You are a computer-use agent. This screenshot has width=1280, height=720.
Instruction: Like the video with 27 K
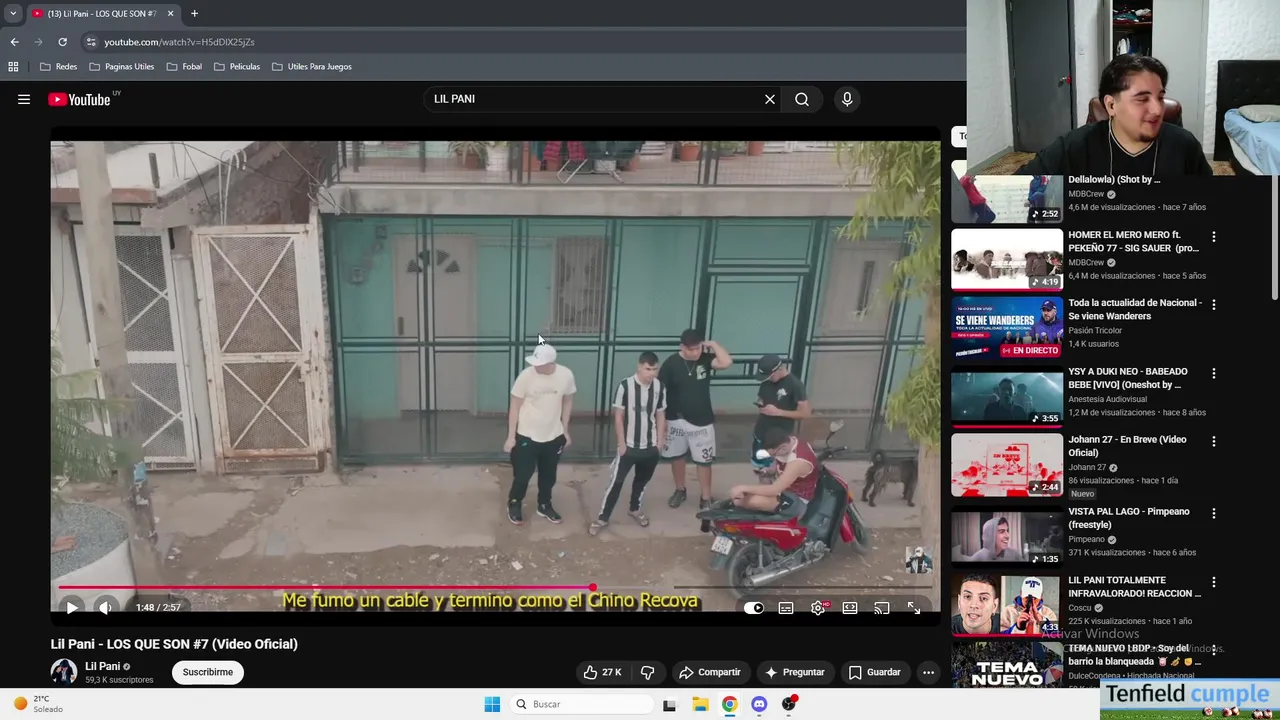[602, 672]
